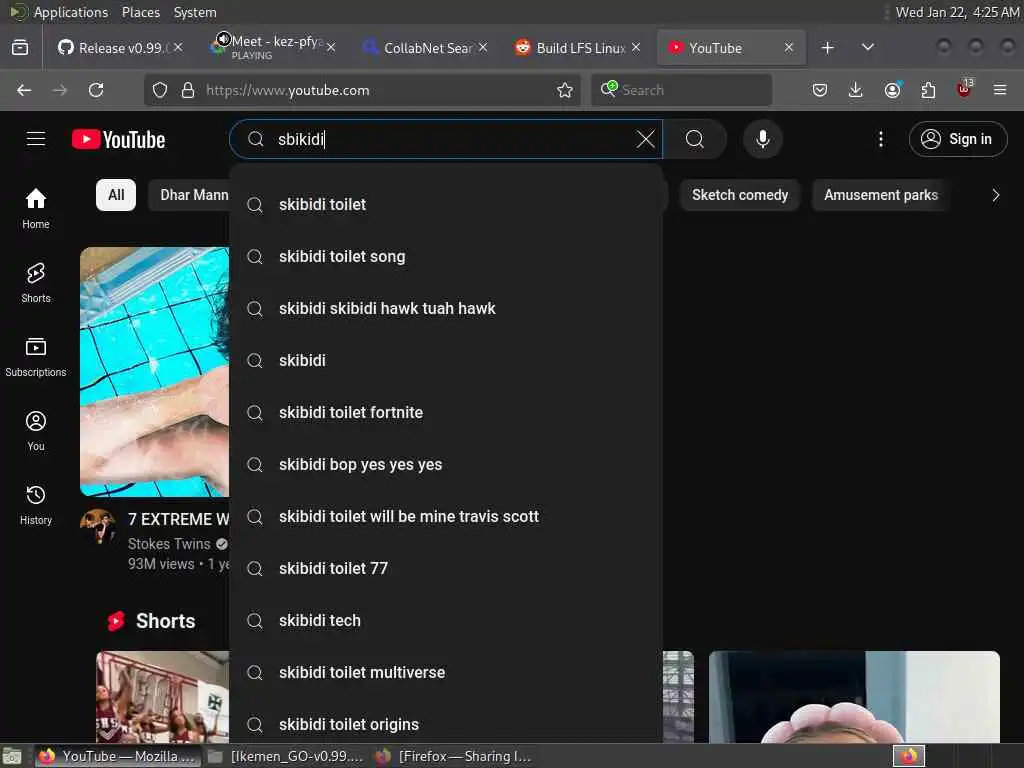Viewport: 1024px width, 768px height.
Task: Open the Firefox account icon
Action: [x=892, y=90]
